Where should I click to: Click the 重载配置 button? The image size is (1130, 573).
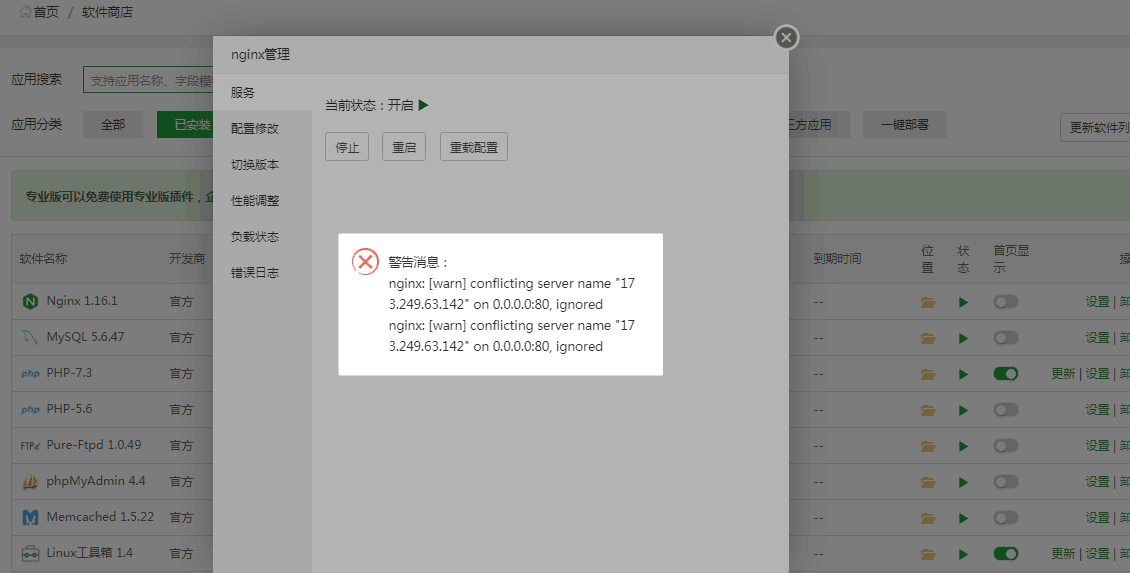[x=473, y=147]
